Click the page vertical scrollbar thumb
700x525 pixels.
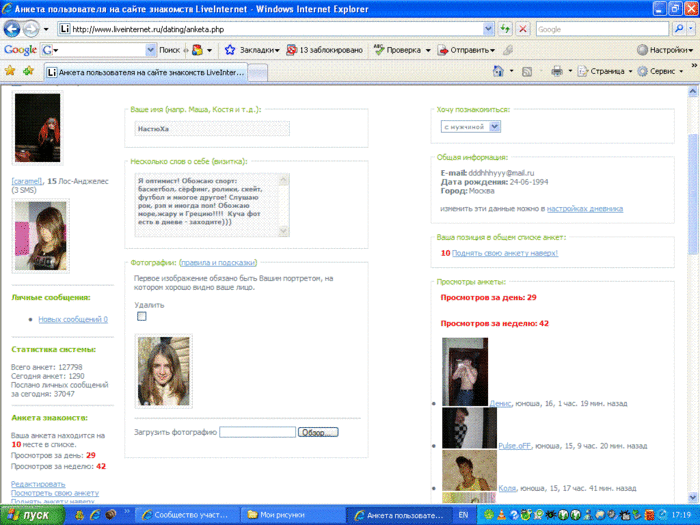click(692, 192)
